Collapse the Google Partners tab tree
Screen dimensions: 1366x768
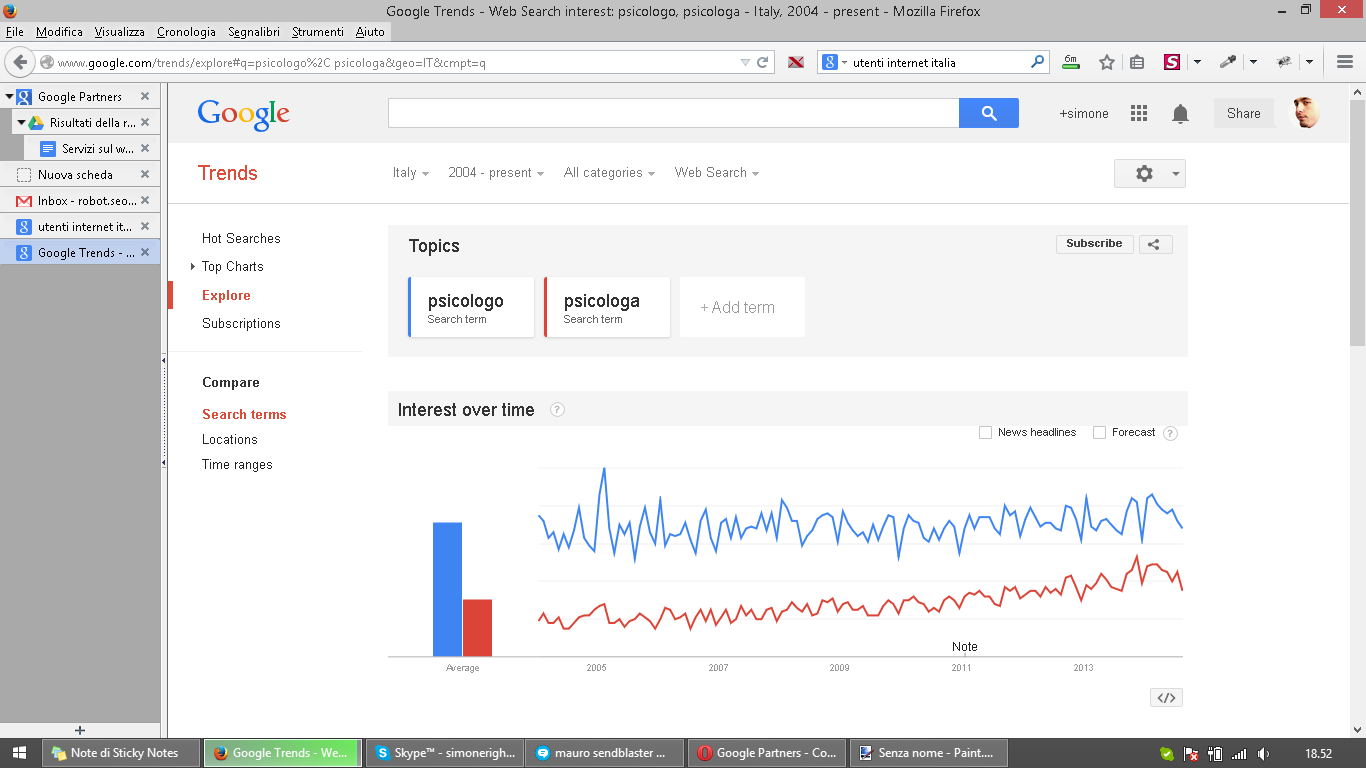pos(9,97)
